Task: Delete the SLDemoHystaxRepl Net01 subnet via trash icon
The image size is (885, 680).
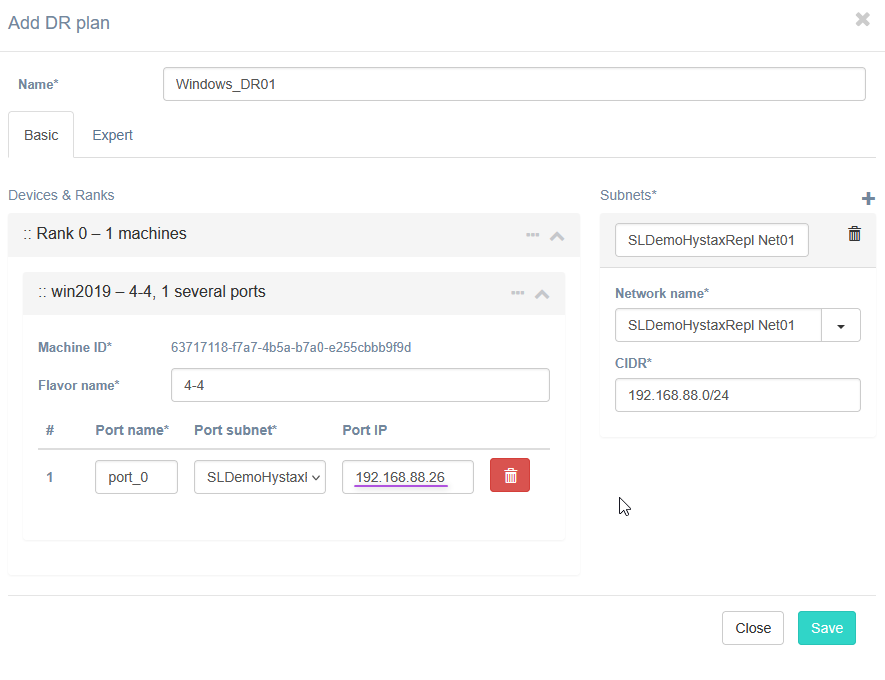Action: (x=854, y=234)
